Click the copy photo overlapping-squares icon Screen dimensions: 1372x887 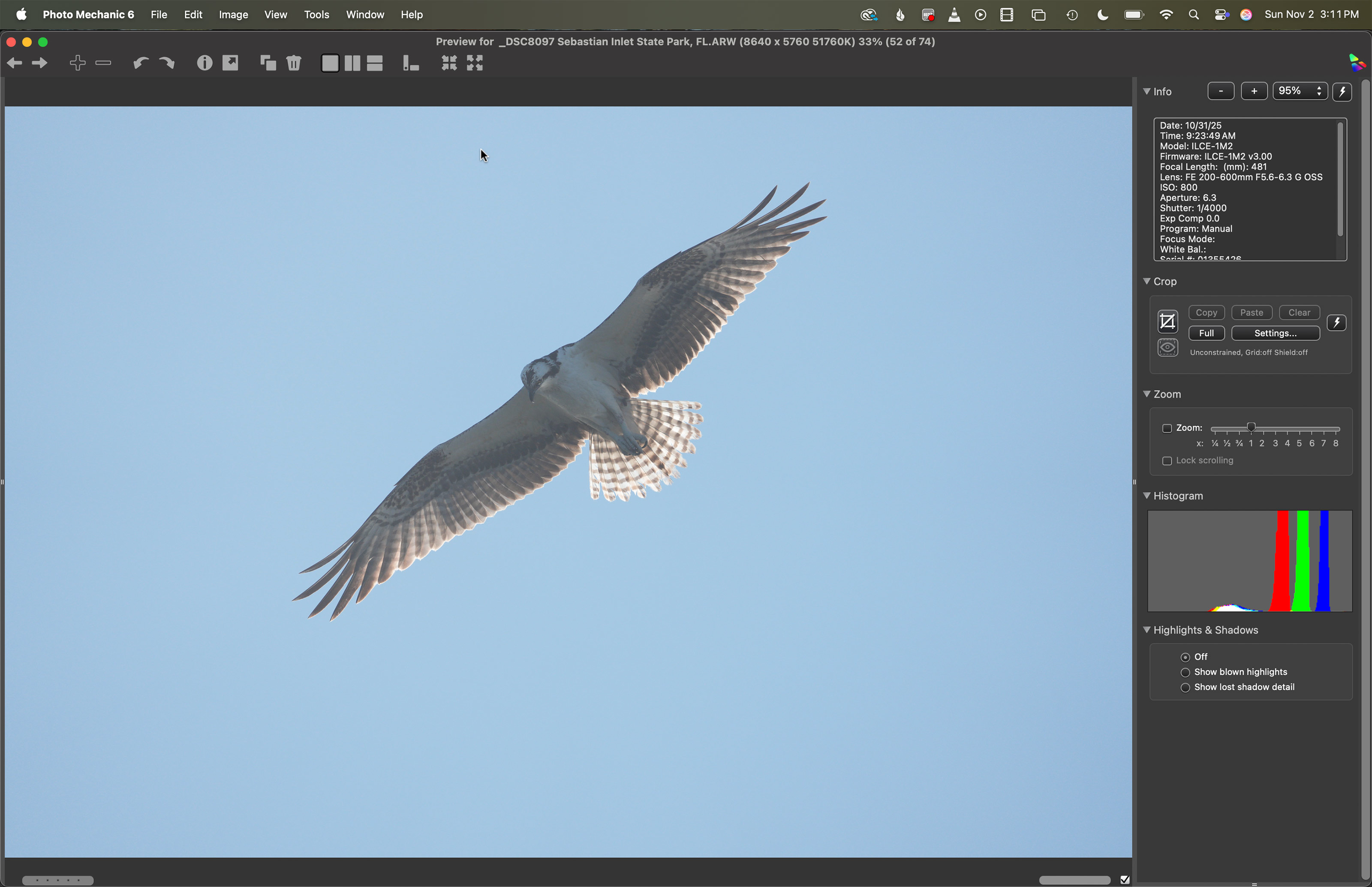click(268, 63)
